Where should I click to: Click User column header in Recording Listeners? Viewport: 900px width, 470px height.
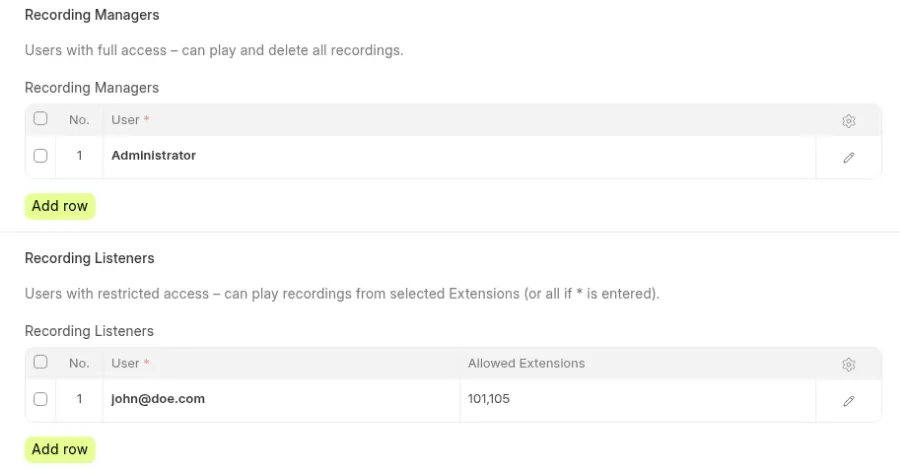[126, 363]
